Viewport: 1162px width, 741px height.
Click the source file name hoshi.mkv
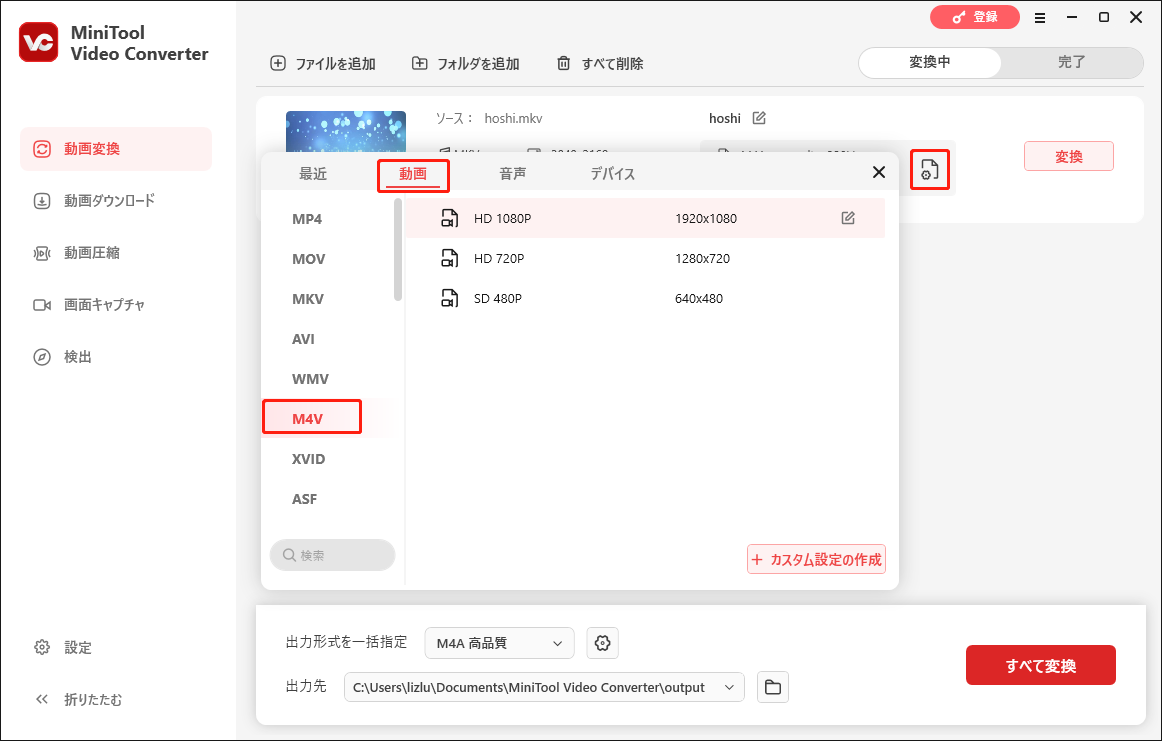513,119
